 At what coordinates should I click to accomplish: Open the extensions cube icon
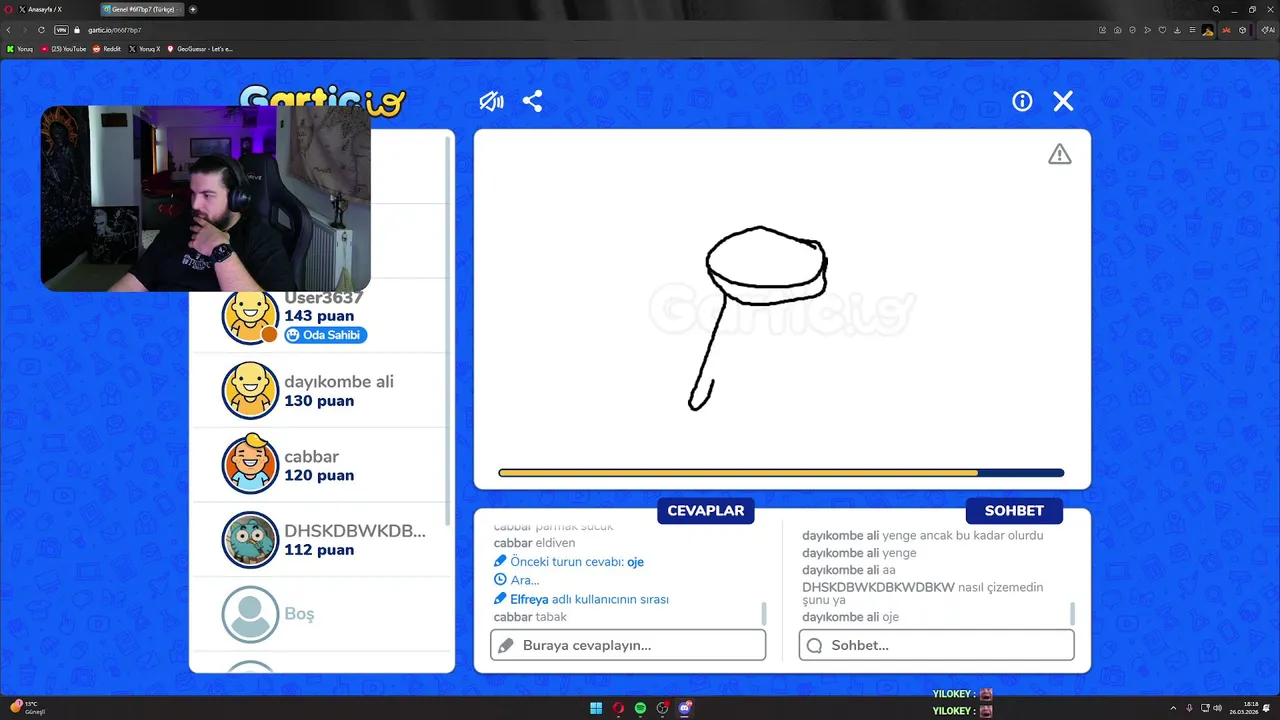coord(1243,30)
